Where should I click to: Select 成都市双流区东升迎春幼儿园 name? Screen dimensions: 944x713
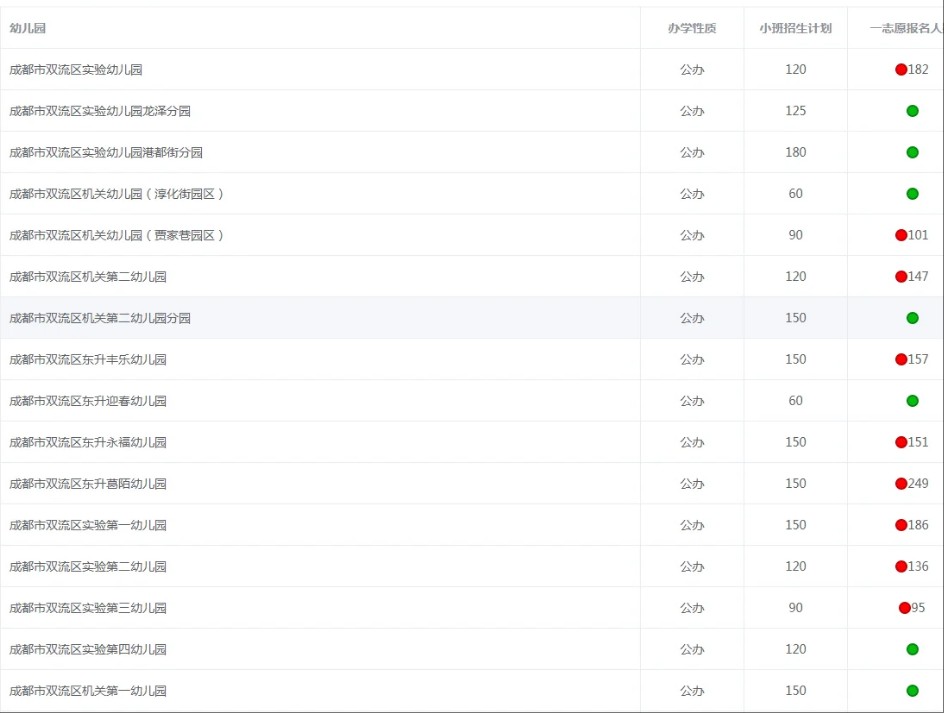tap(88, 401)
